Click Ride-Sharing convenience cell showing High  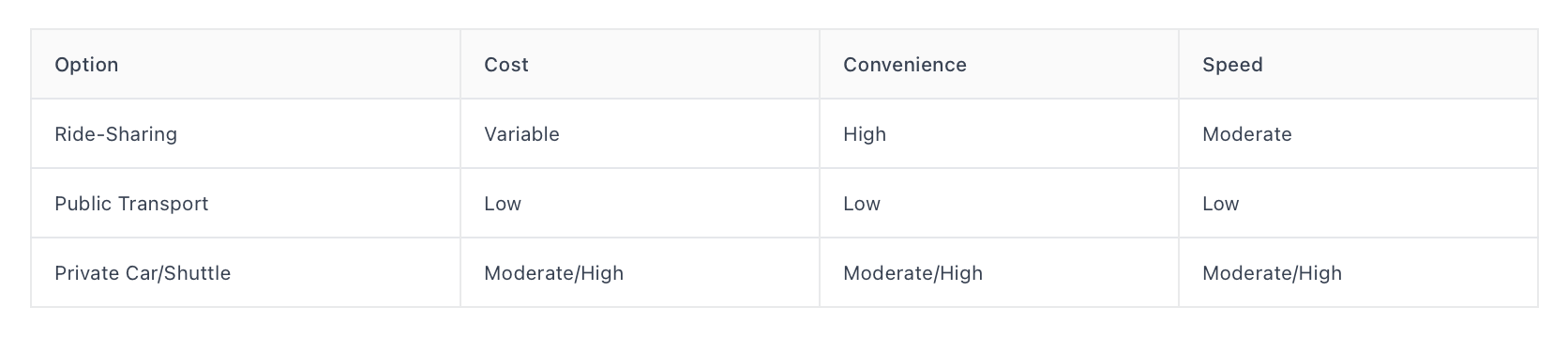pos(865,134)
